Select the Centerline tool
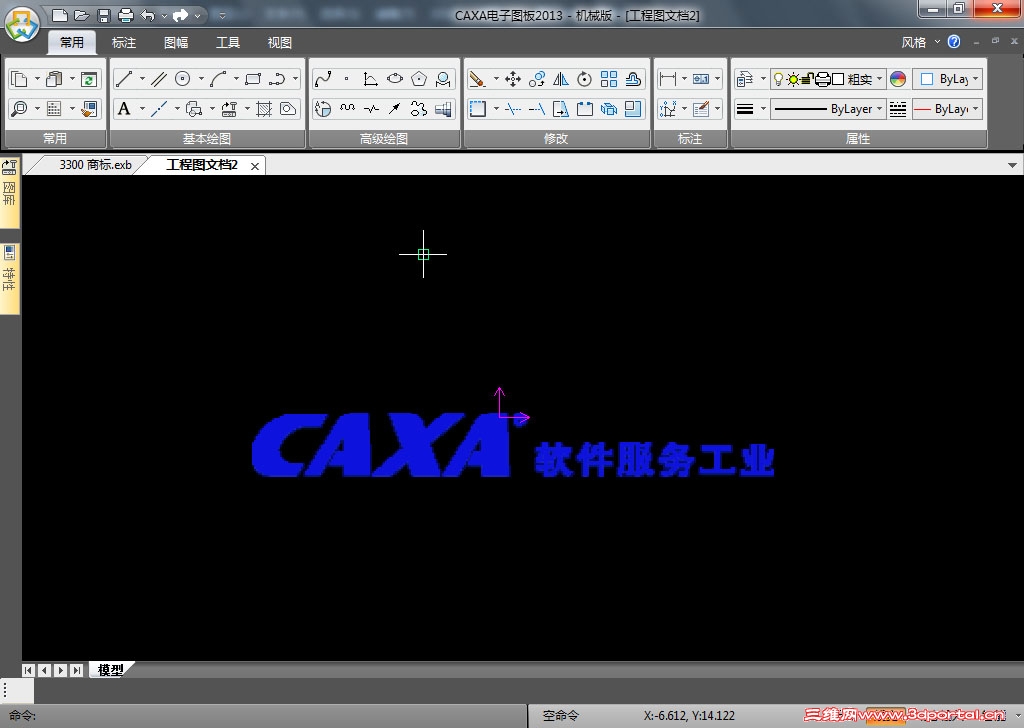This screenshot has height=728, width=1024. pyautogui.click(x=159, y=109)
